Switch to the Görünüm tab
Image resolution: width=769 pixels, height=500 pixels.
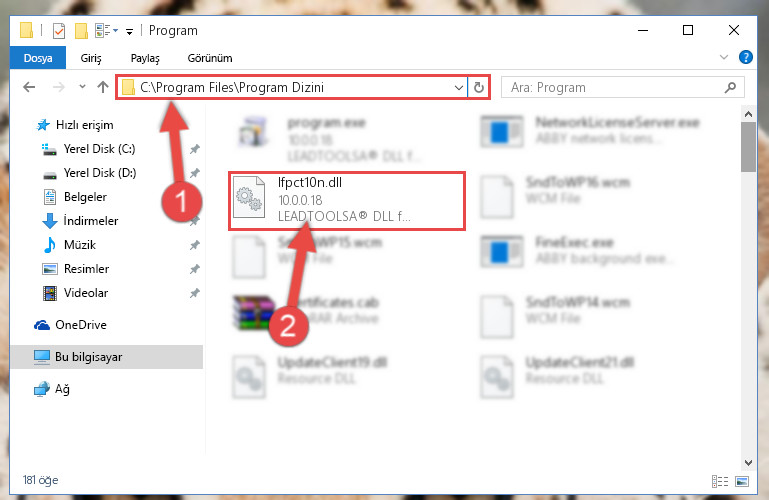point(210,58)
